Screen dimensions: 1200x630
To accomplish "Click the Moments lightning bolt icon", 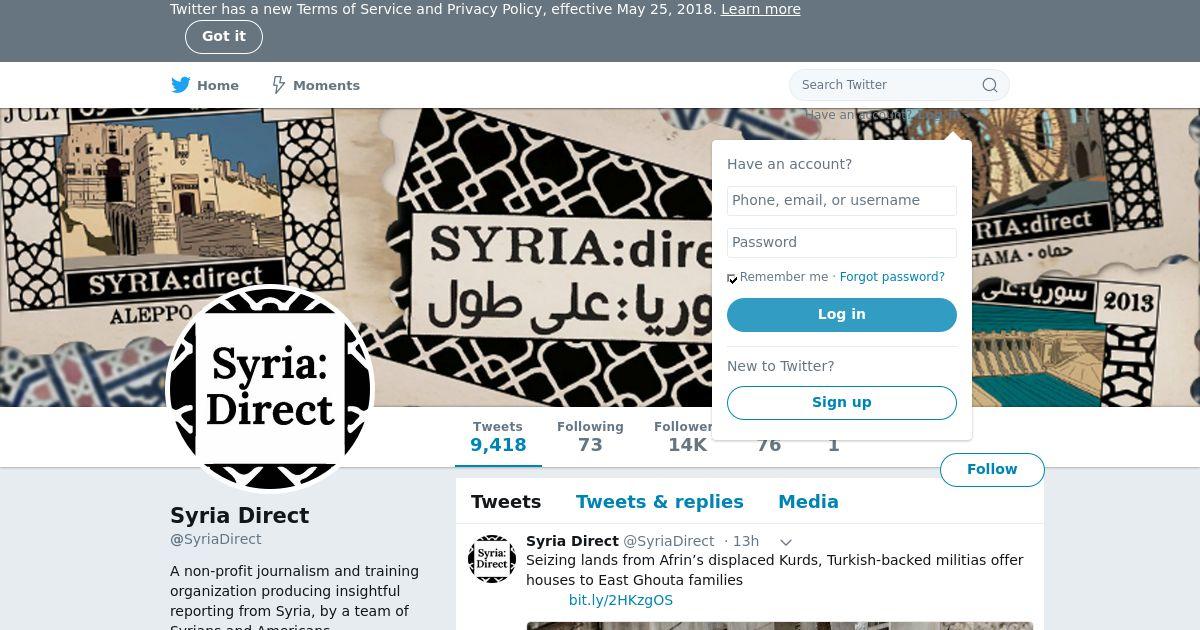I will click(279, 85).
